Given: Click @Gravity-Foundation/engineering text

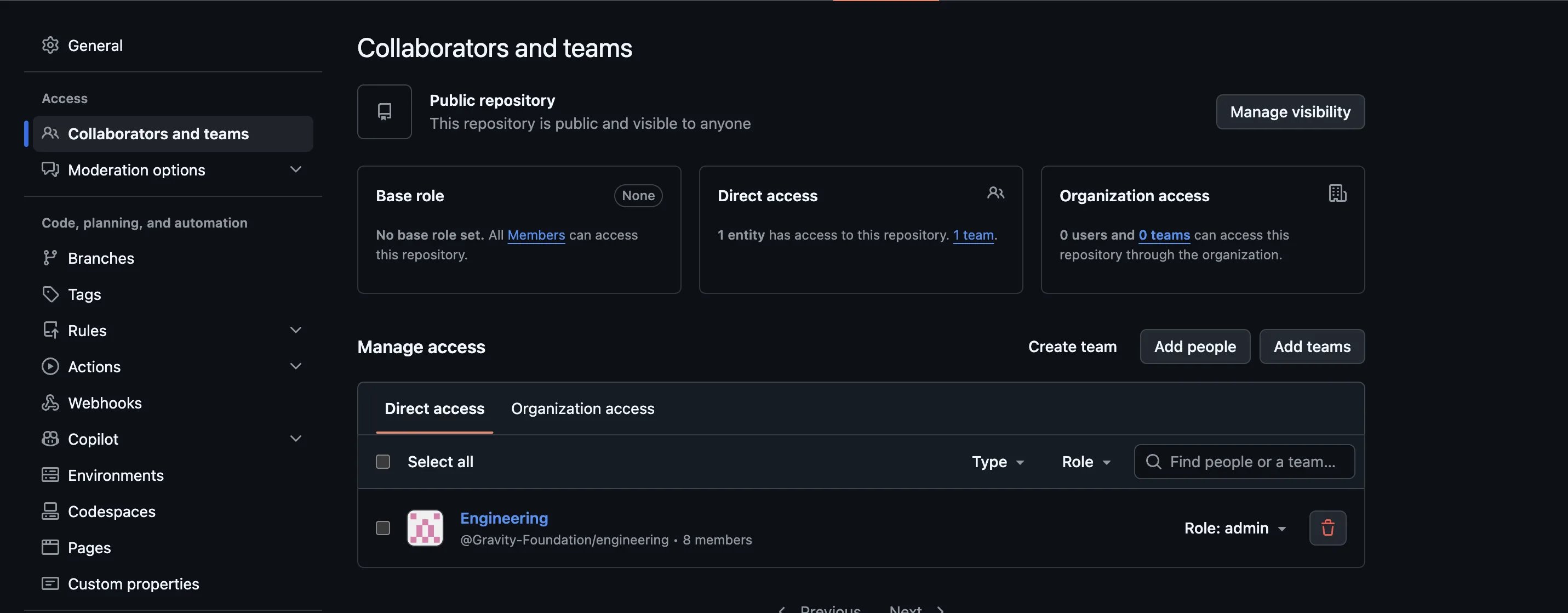Looking at the screenshot, I should (564, 540).
